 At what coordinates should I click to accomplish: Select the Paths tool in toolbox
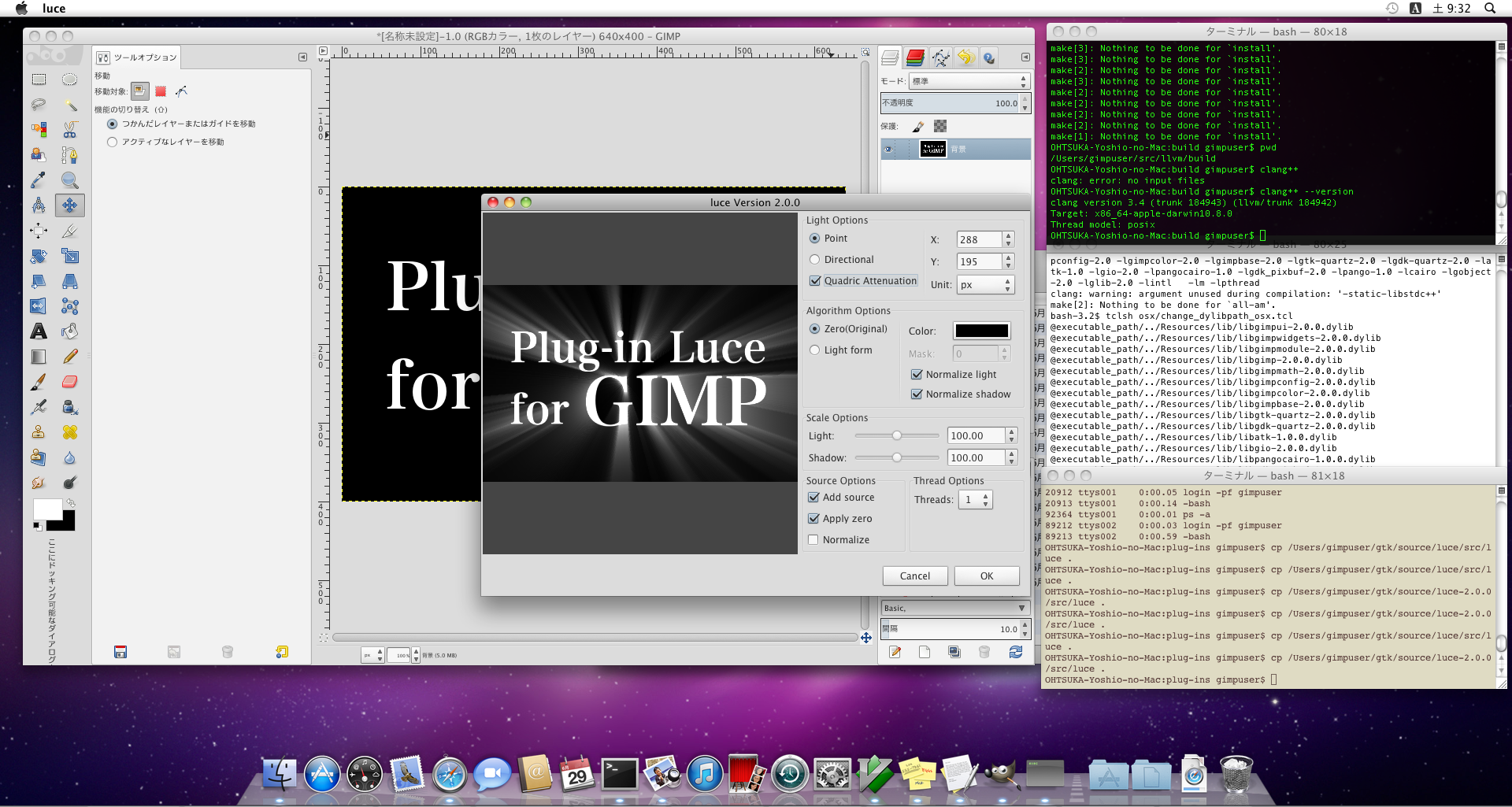(69, 155)
